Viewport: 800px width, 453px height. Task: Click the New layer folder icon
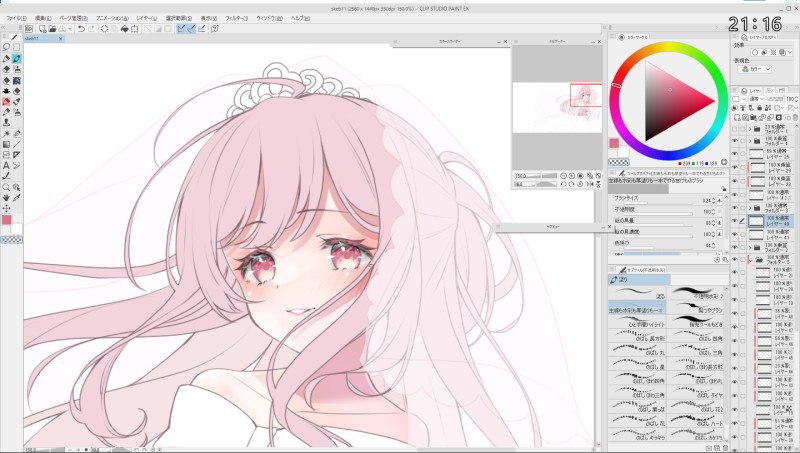tap(753, 118)
